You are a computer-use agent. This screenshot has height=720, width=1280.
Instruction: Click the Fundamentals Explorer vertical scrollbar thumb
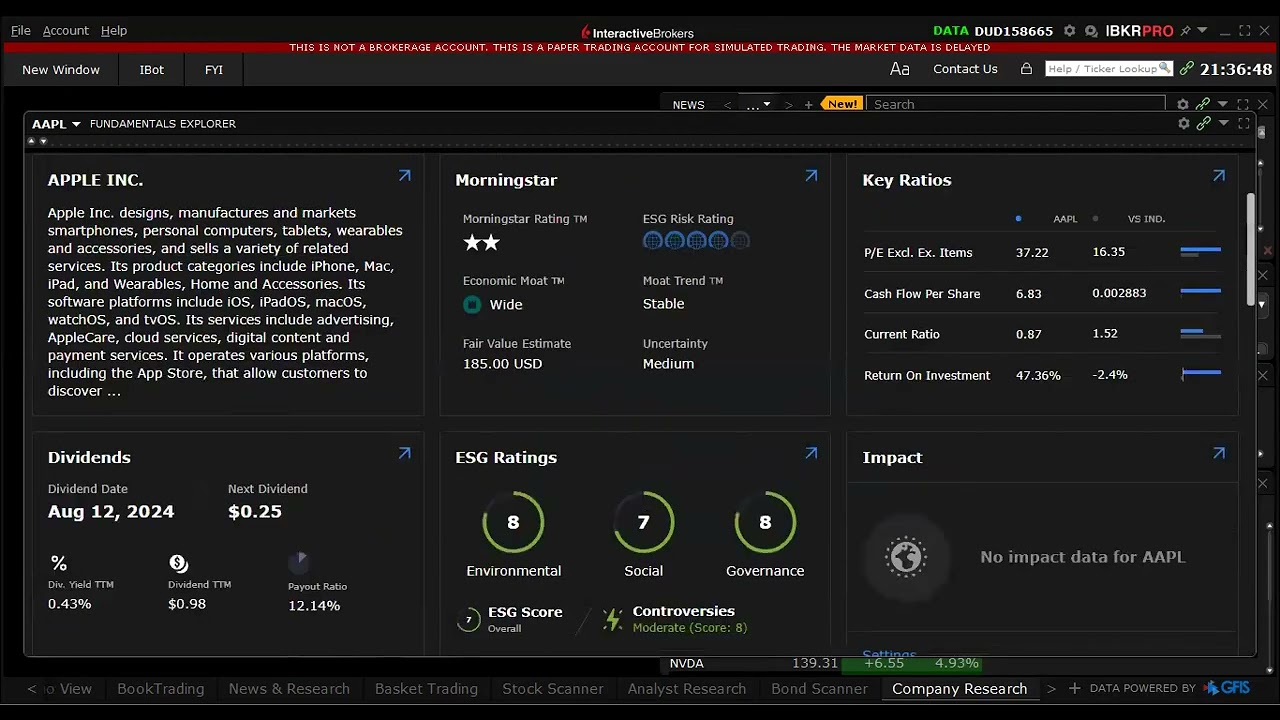pyautogui.click(x=1250, y=250)
